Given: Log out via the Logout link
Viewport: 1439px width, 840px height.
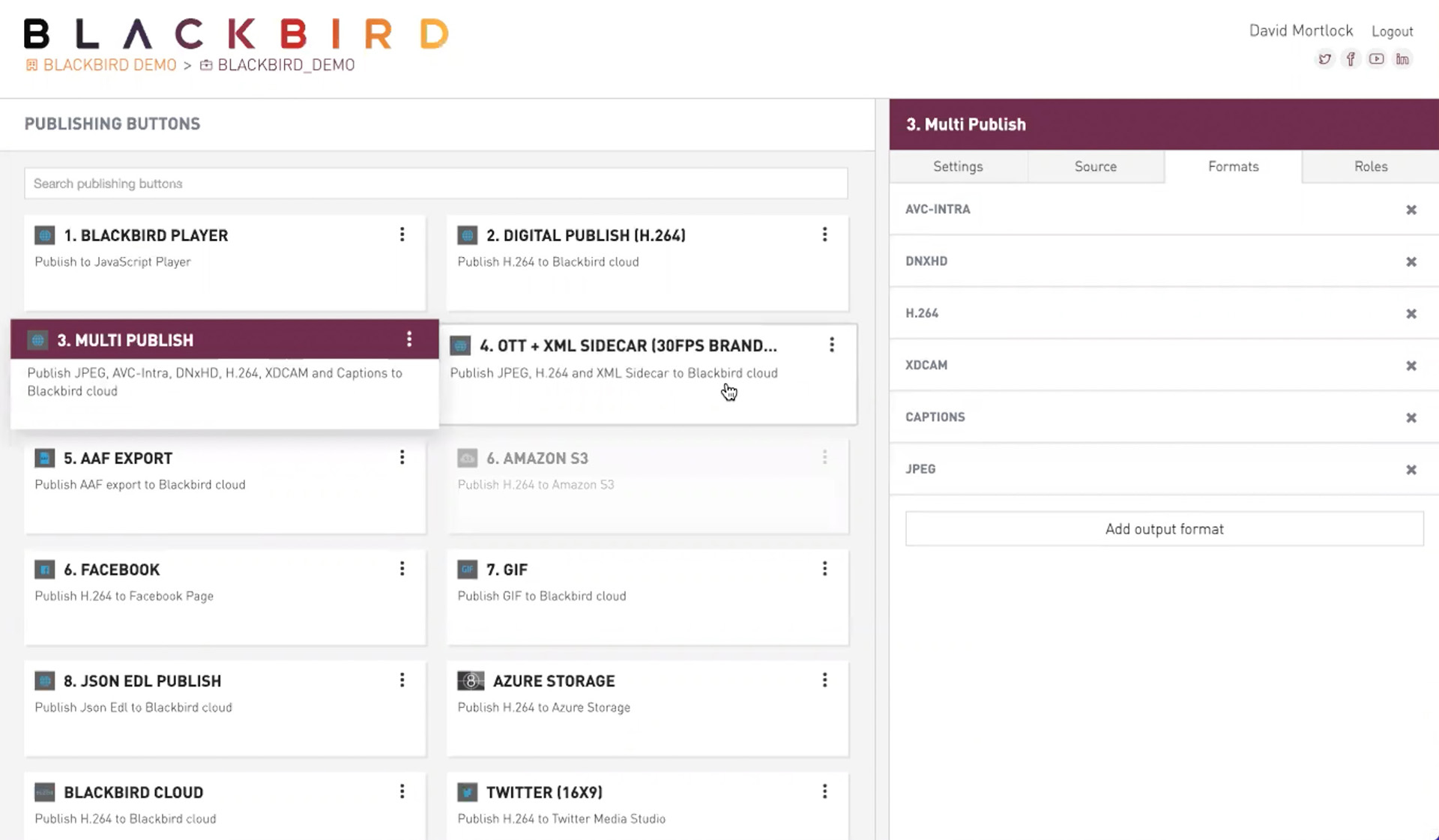Looking at the screenshot, I should point(1392,31).
